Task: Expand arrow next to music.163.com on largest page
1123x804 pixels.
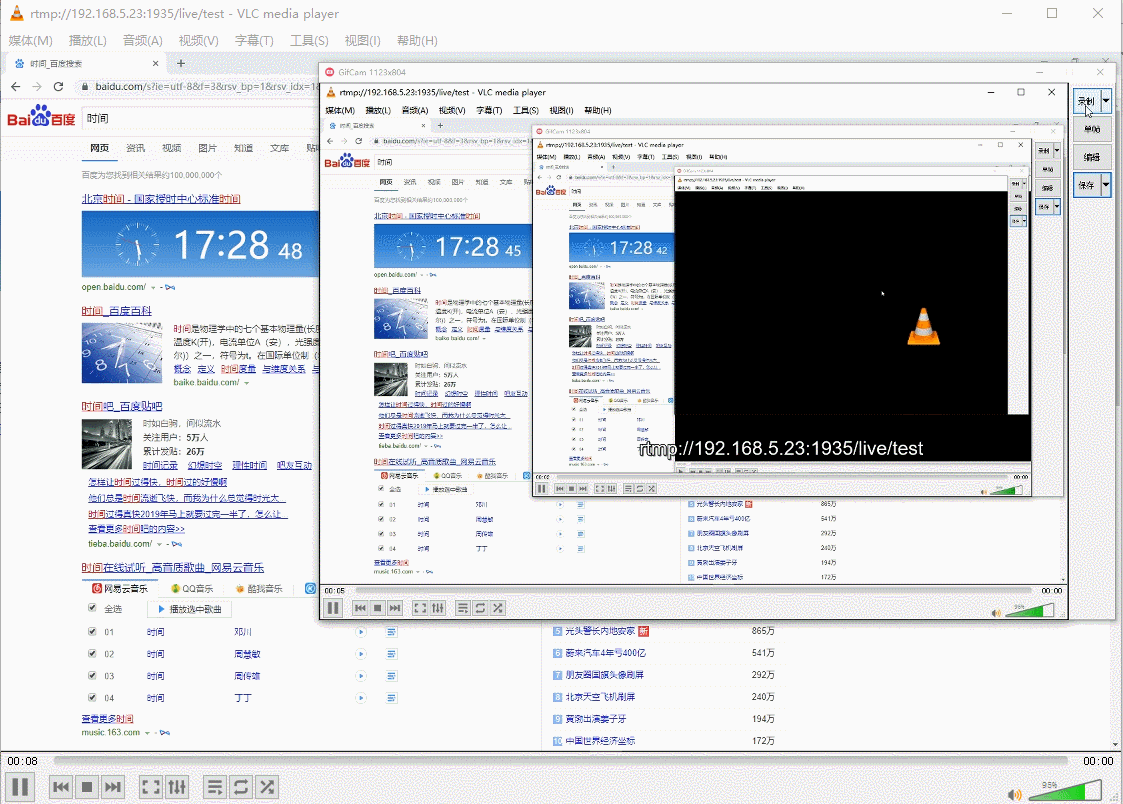Action: point(148,733)
